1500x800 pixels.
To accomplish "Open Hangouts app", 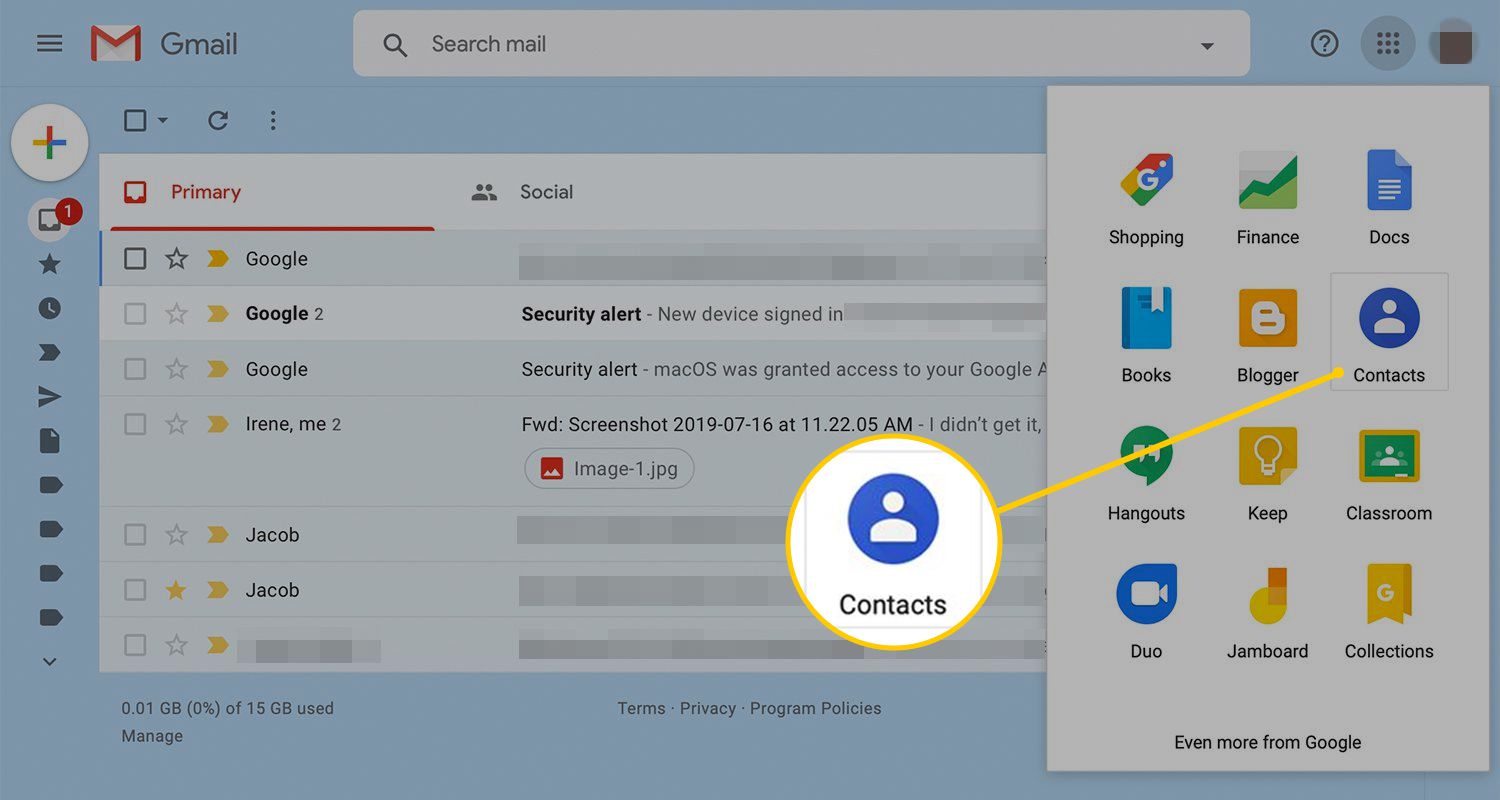I will pyautogui.click(x=1146, y=474).
